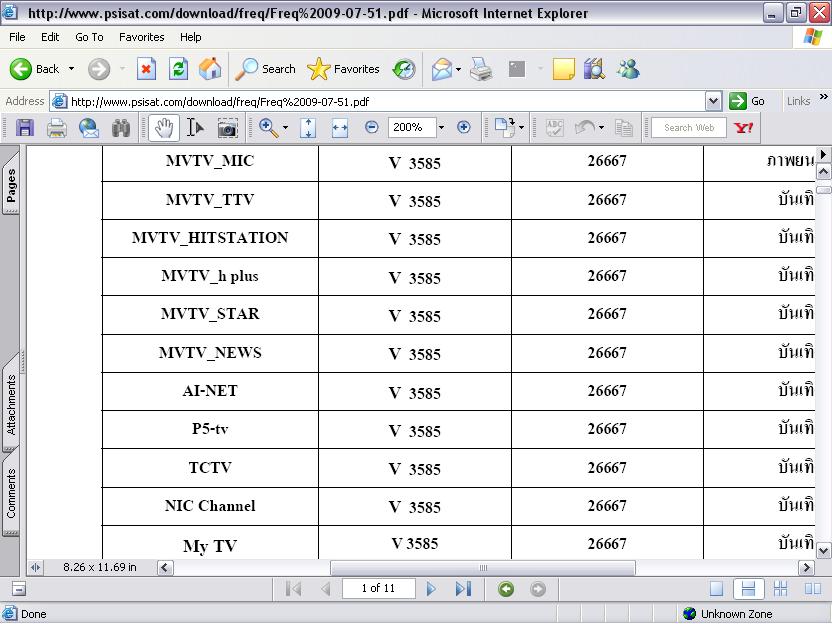Click page number field '1 of 11'
832x624 pixels.
tap(378, 588)
